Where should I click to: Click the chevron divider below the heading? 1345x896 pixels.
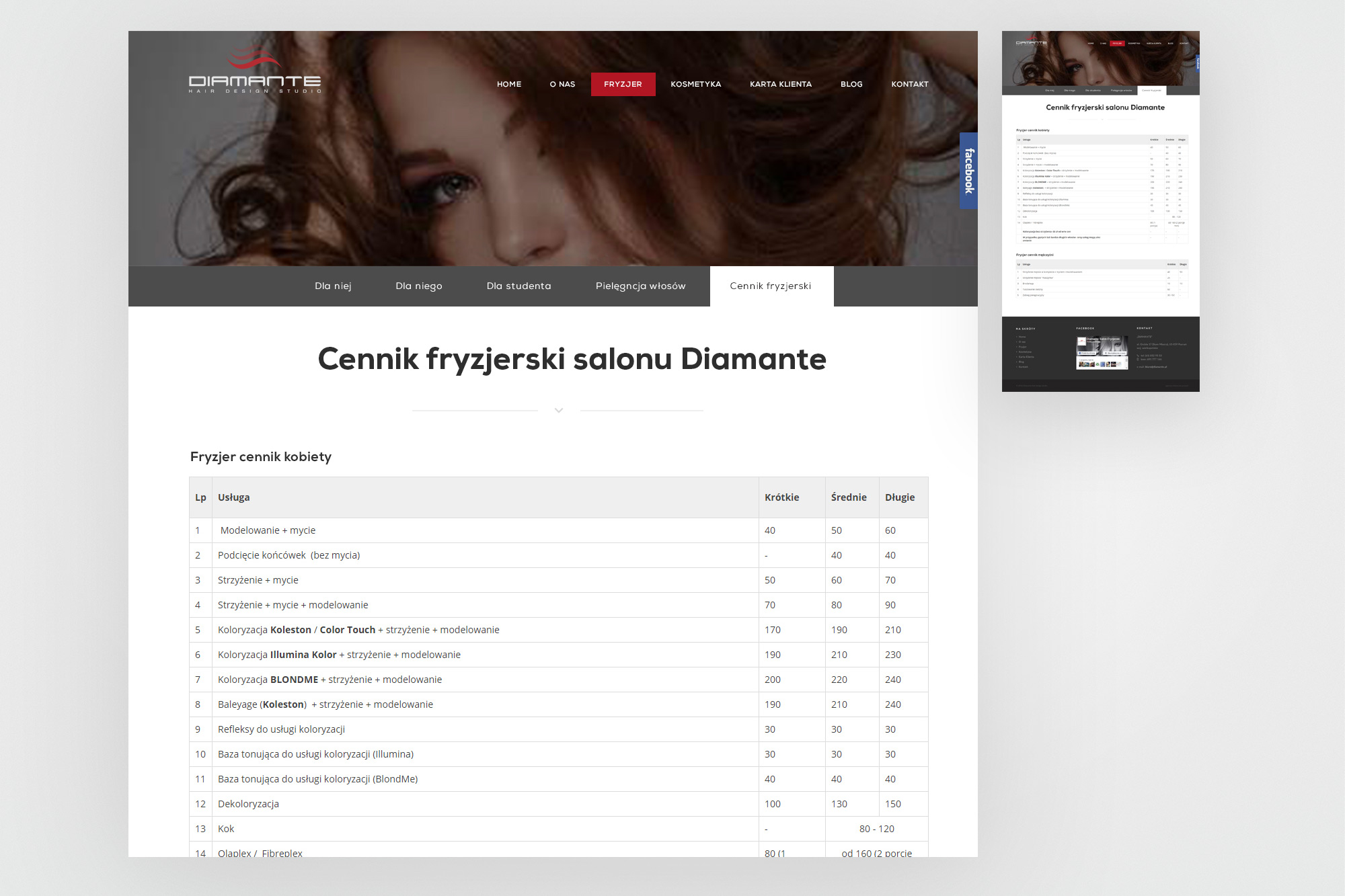pos(558,410)
